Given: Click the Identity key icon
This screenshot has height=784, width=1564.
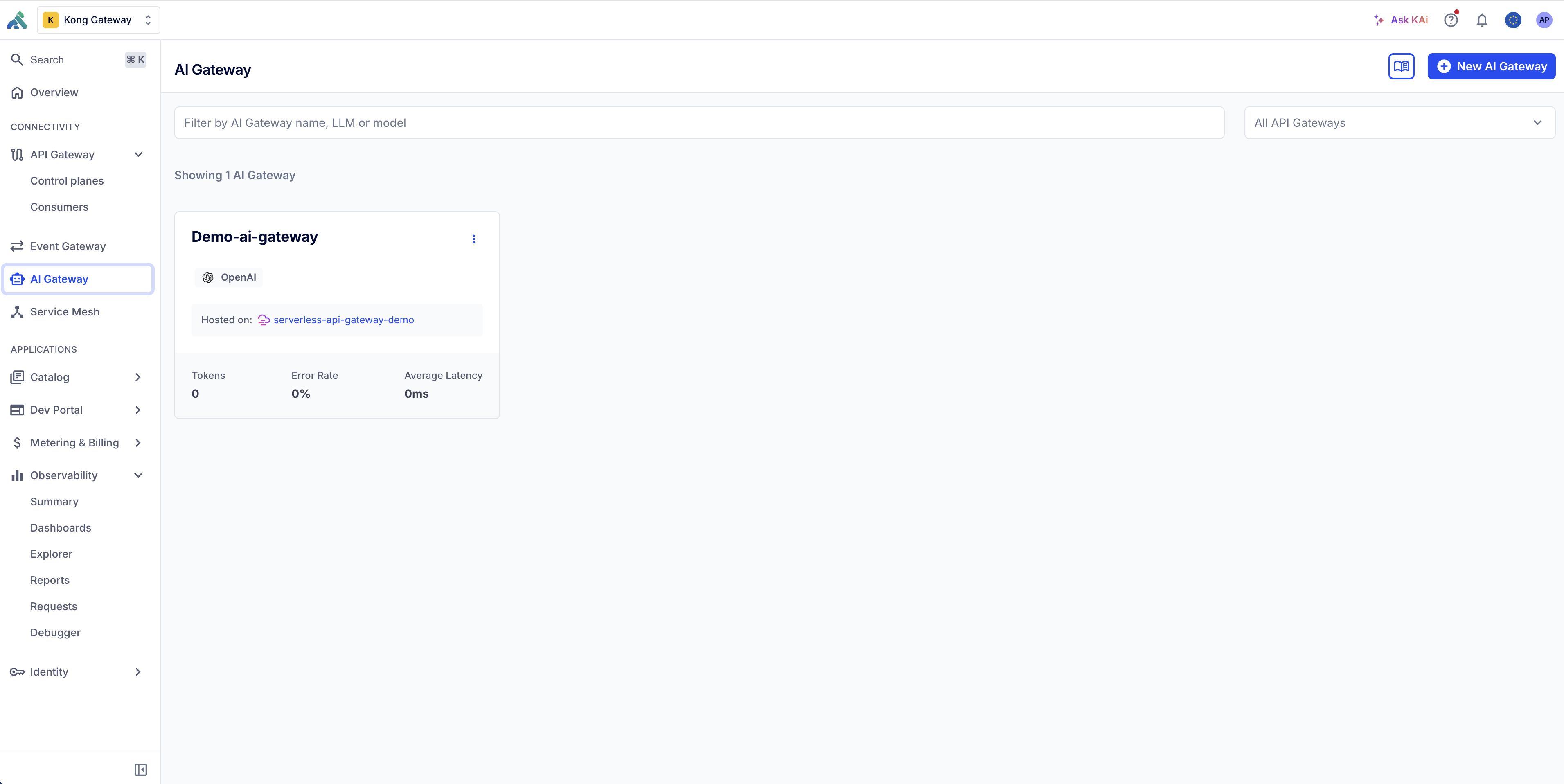Looking at the screenshot, I should pyautogui.click(x=17, y=671).
